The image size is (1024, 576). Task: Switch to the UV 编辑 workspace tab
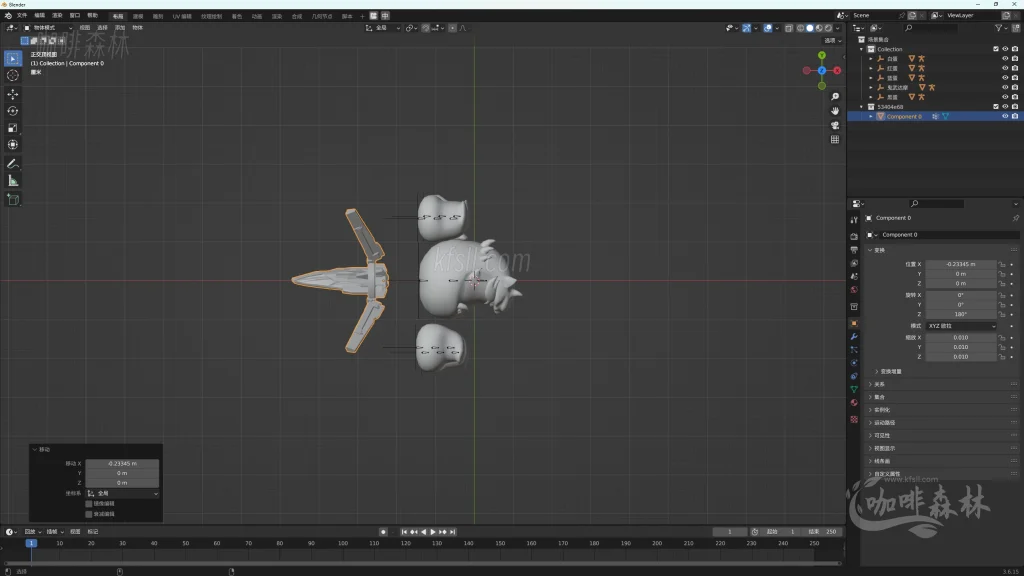[x=183, y=16]
